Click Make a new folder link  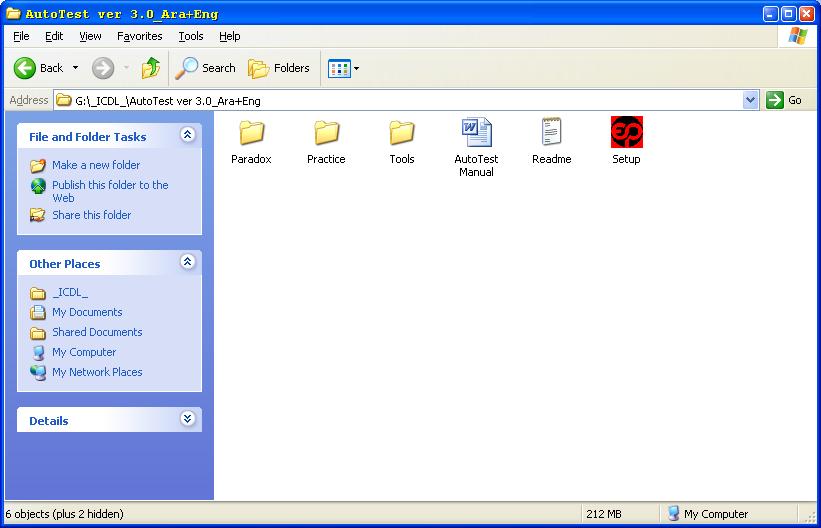(x=96, y=165)
